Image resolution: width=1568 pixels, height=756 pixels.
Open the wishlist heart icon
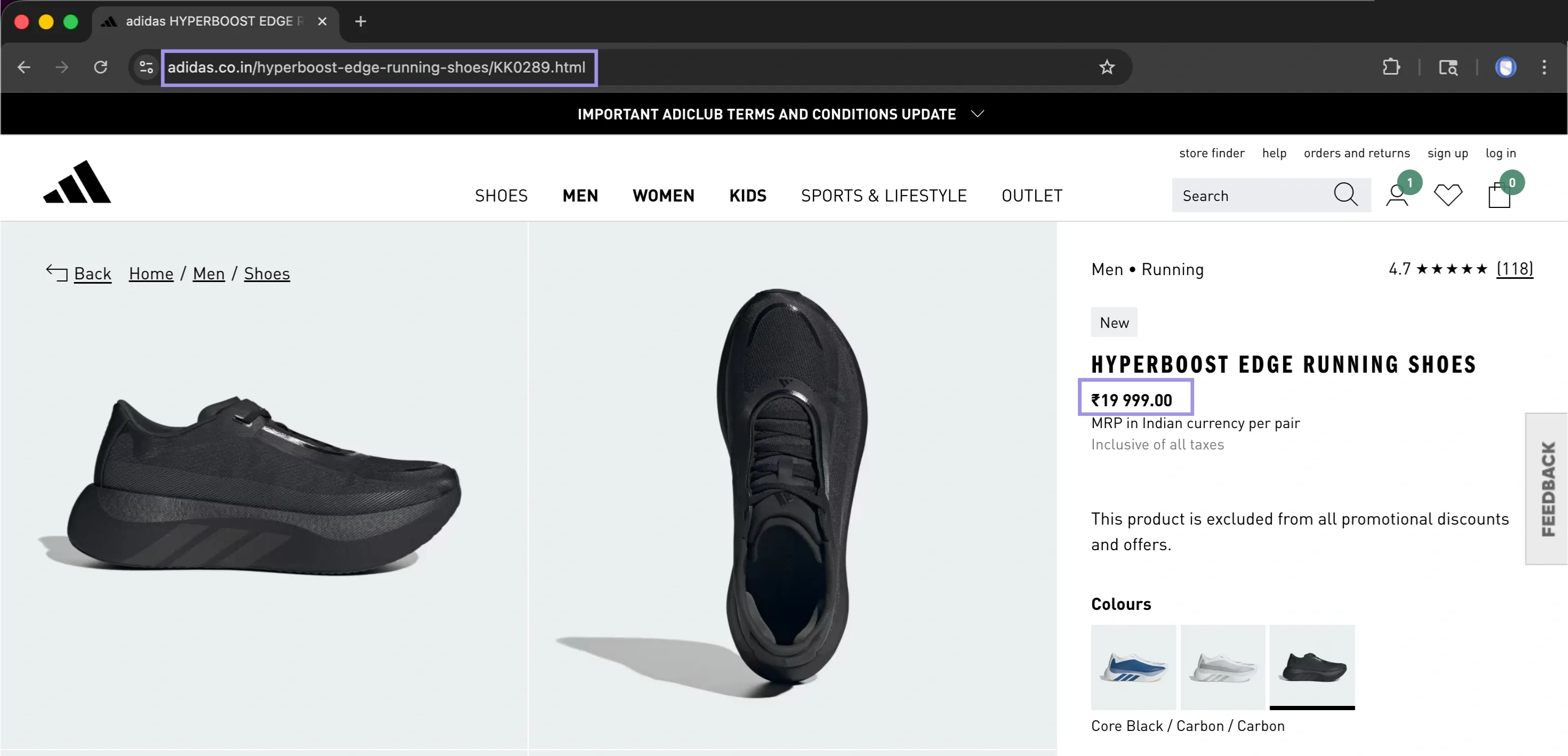(1448, 195)
